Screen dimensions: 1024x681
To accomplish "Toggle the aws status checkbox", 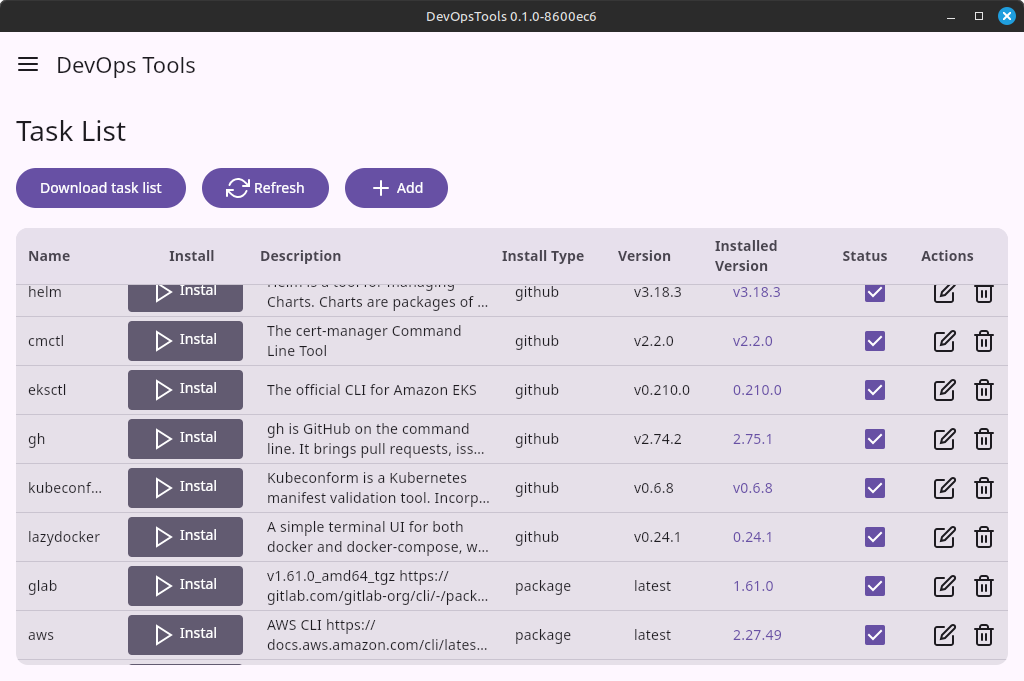I will tap(875, 635).
